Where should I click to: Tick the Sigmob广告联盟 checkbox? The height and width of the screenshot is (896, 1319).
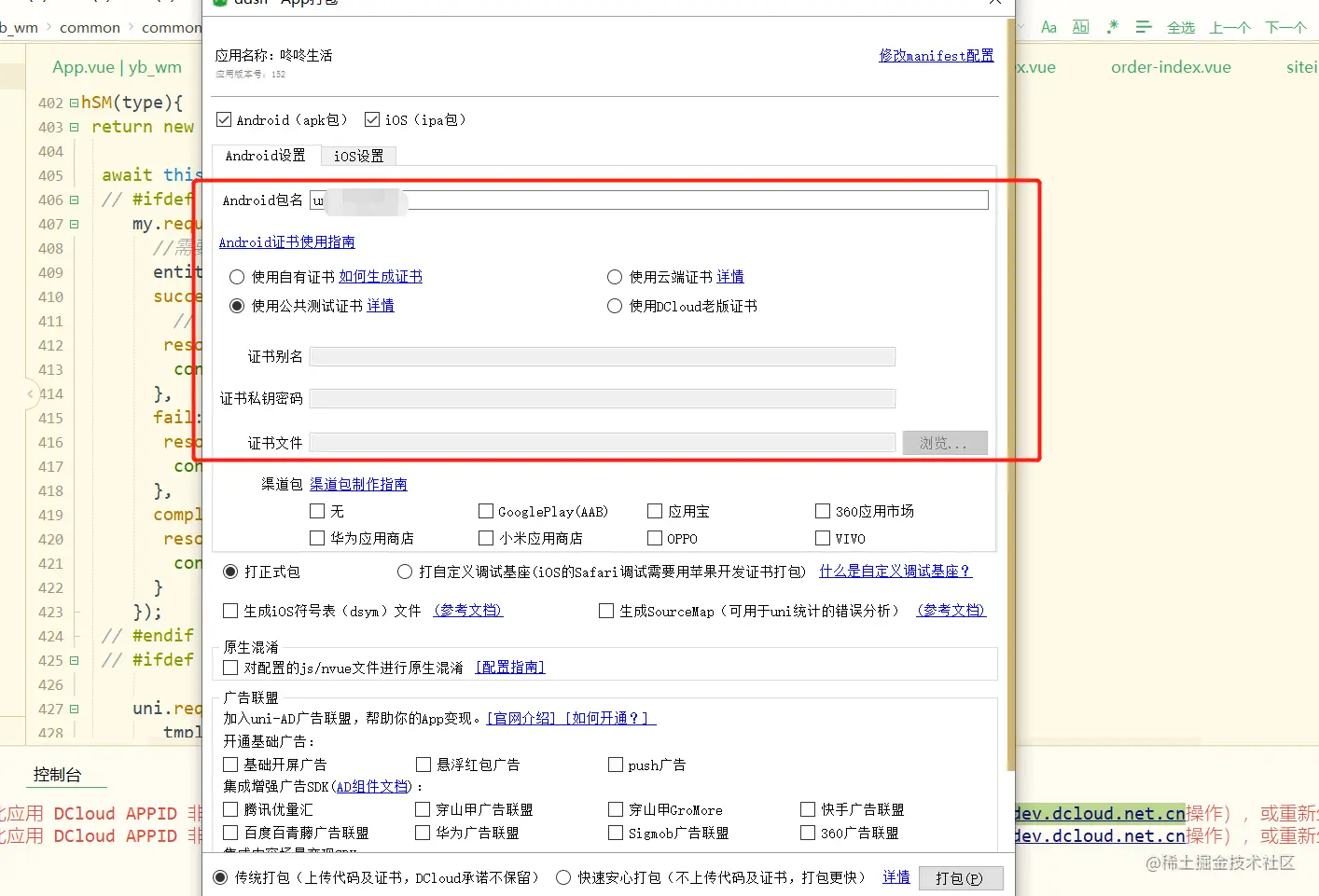click(616, 833)
